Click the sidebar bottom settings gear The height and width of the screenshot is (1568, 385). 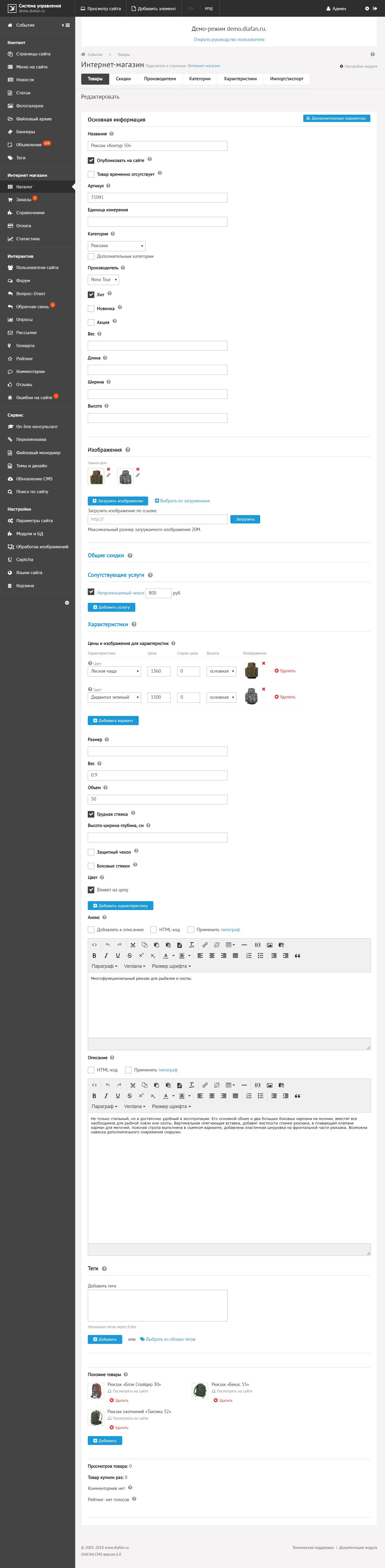[67, 603]
